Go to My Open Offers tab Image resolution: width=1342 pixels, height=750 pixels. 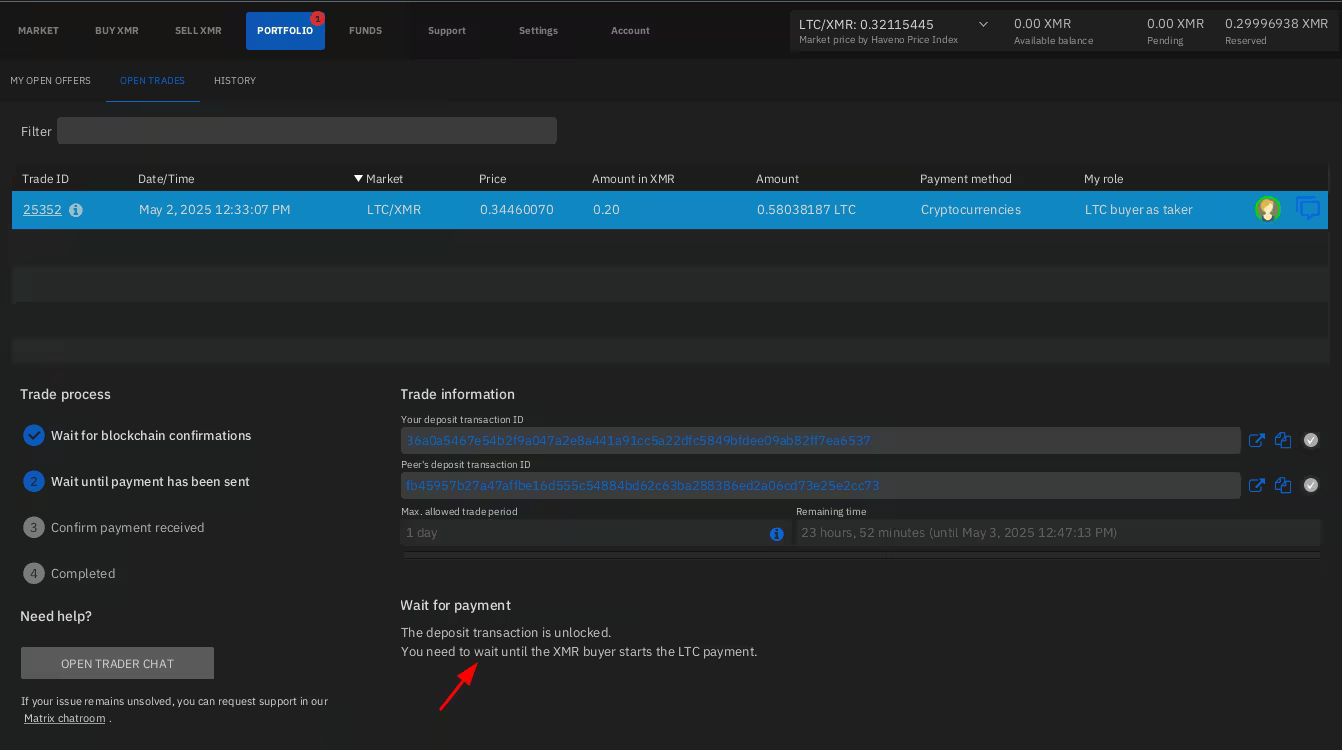(50, 80)
